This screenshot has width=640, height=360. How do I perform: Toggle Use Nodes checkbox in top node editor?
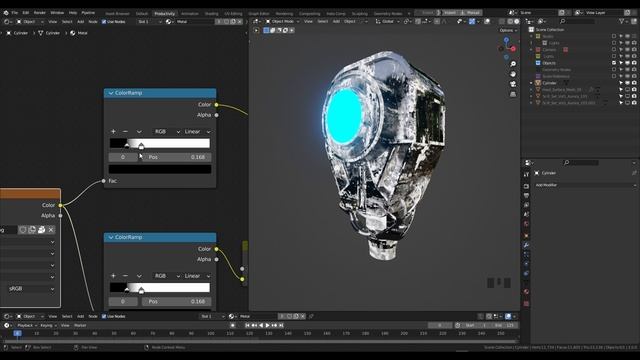pos(104,22)
